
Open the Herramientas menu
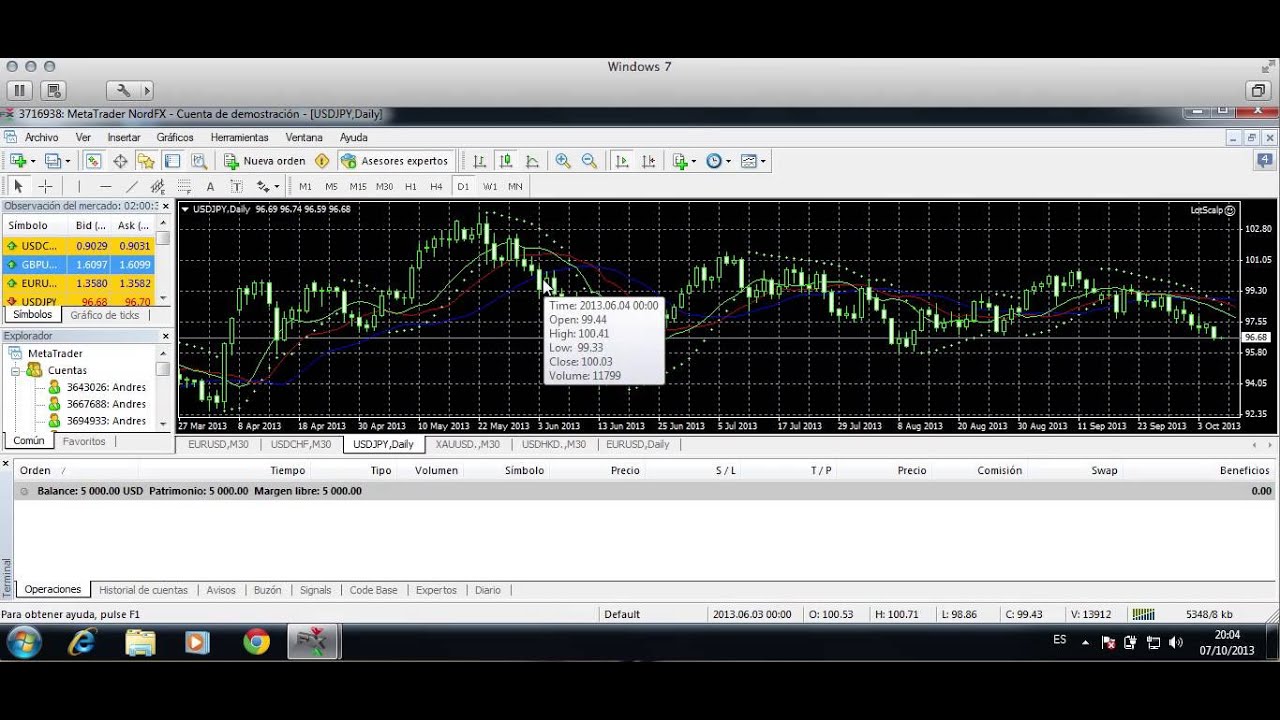[x=239, y=137]
